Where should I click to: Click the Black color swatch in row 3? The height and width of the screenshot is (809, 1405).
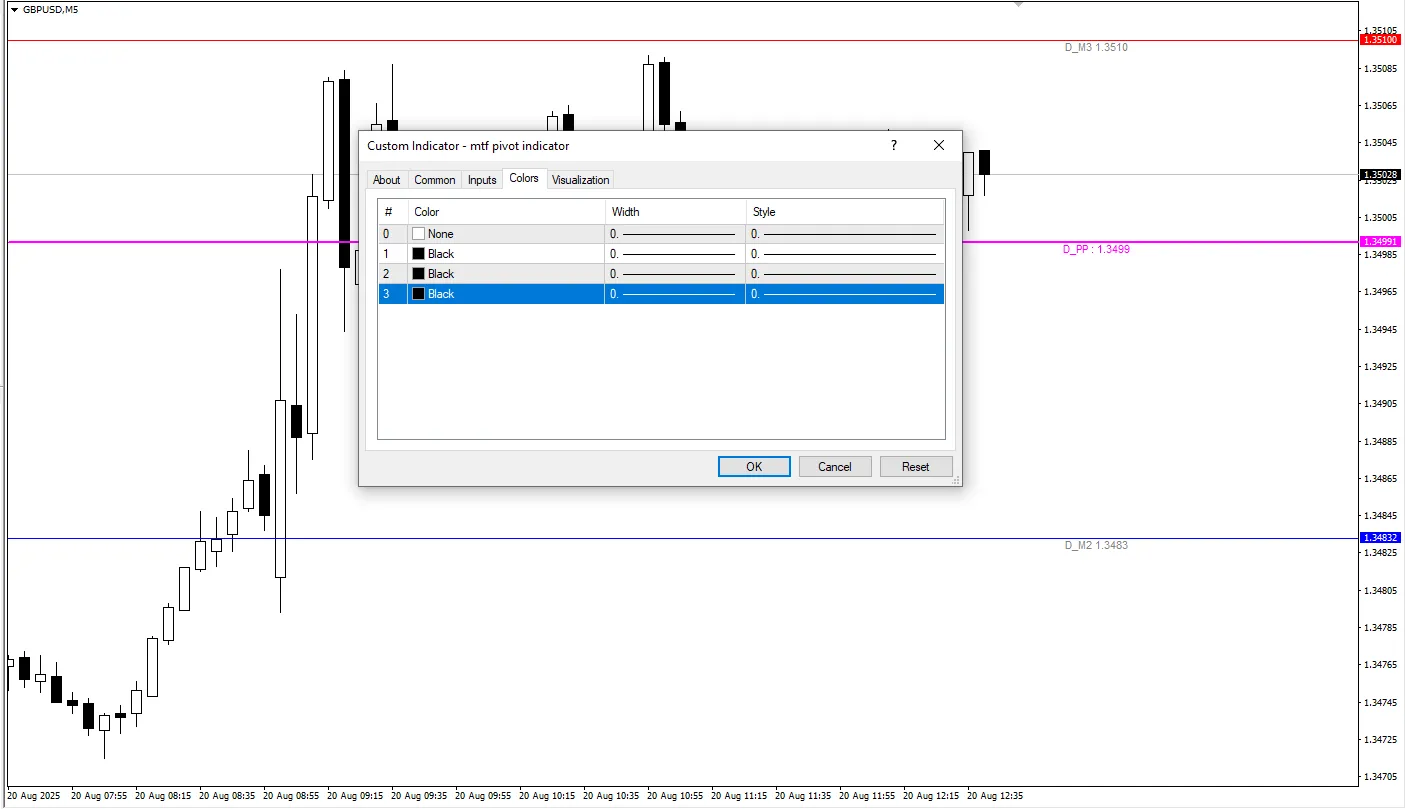coord(419,294)
